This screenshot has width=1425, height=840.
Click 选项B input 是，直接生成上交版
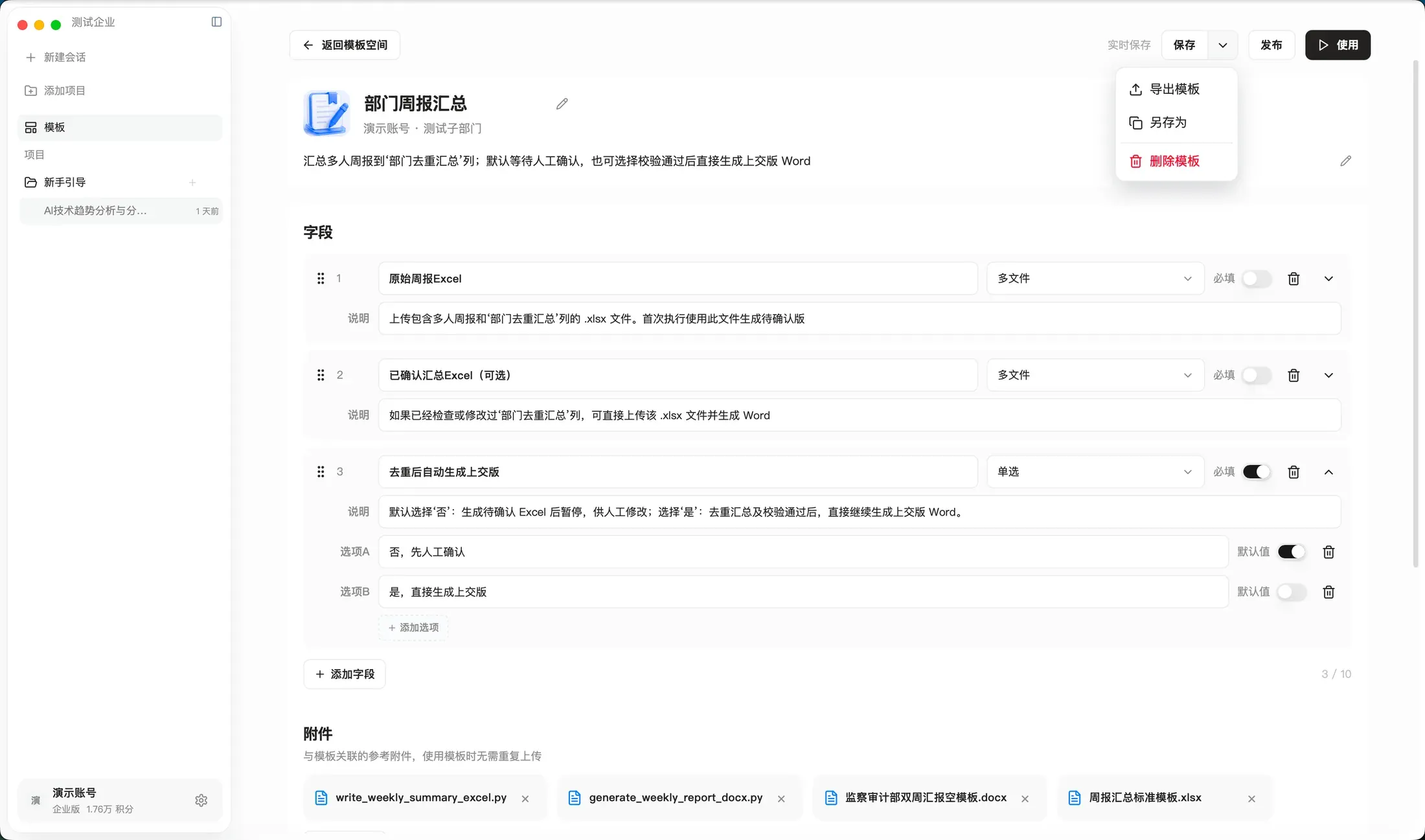click(803, 592)
